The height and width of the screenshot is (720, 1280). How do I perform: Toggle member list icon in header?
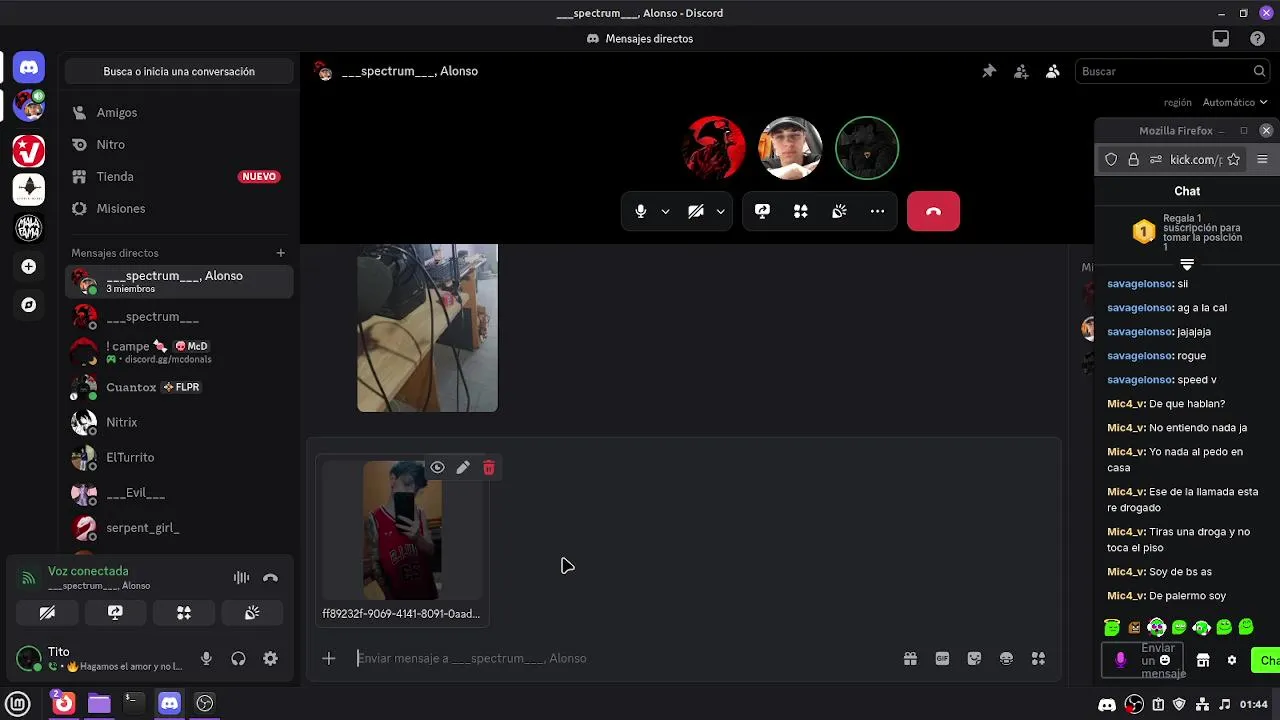point(1053,71)
